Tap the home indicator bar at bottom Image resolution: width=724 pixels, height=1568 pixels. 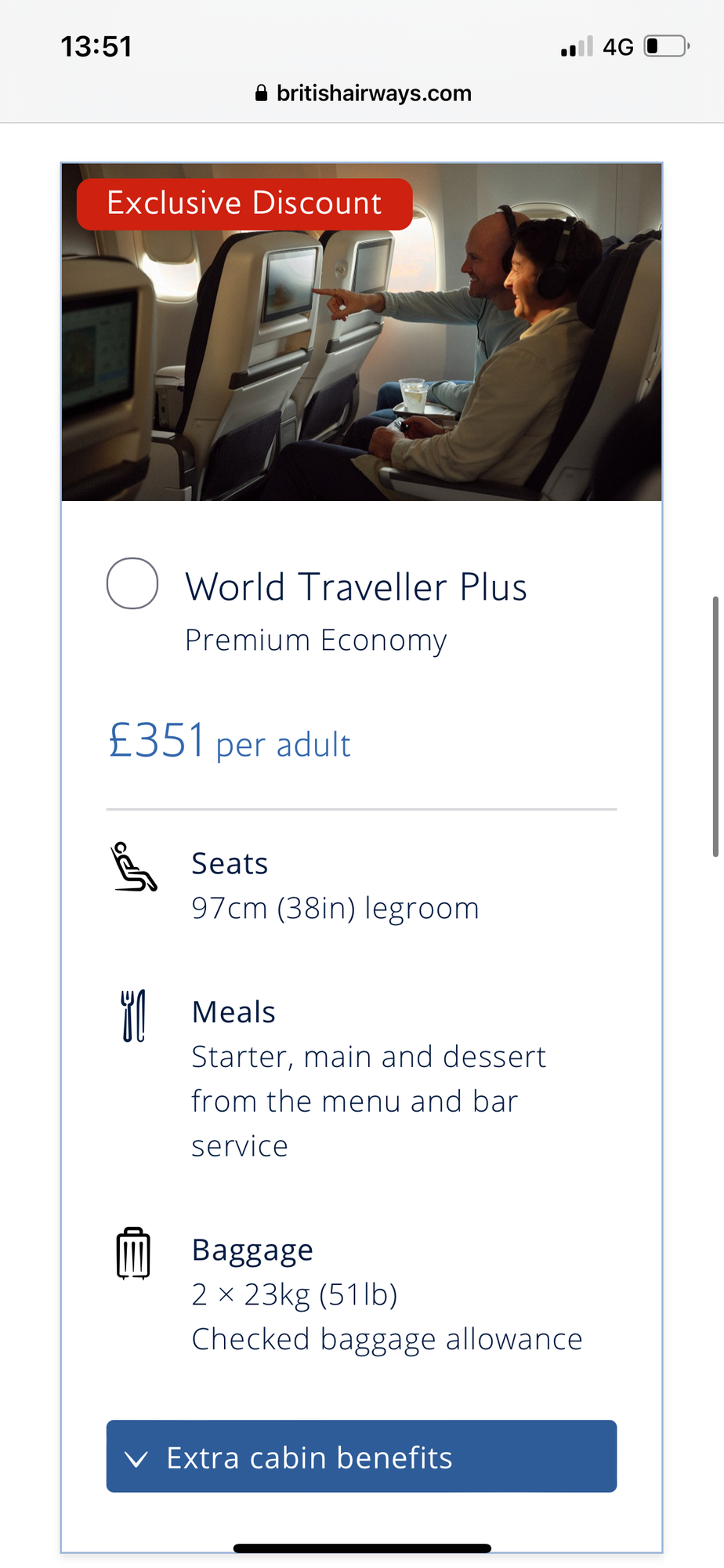362,1548
